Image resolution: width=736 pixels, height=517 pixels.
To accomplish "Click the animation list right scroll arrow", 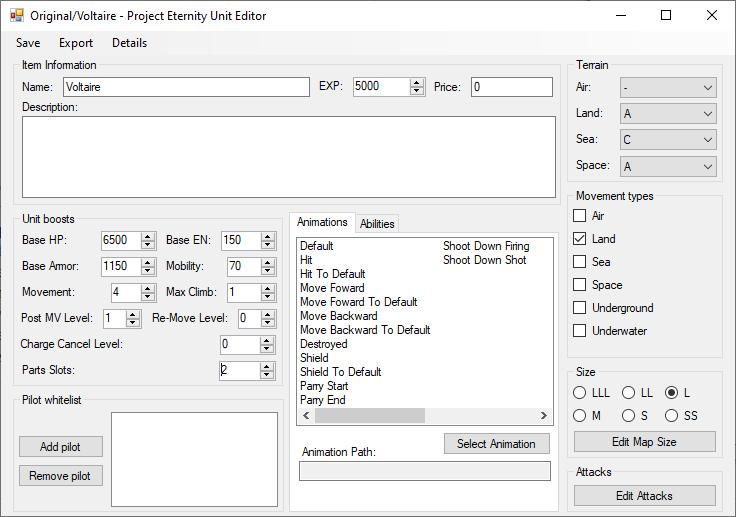I will 544,416.
